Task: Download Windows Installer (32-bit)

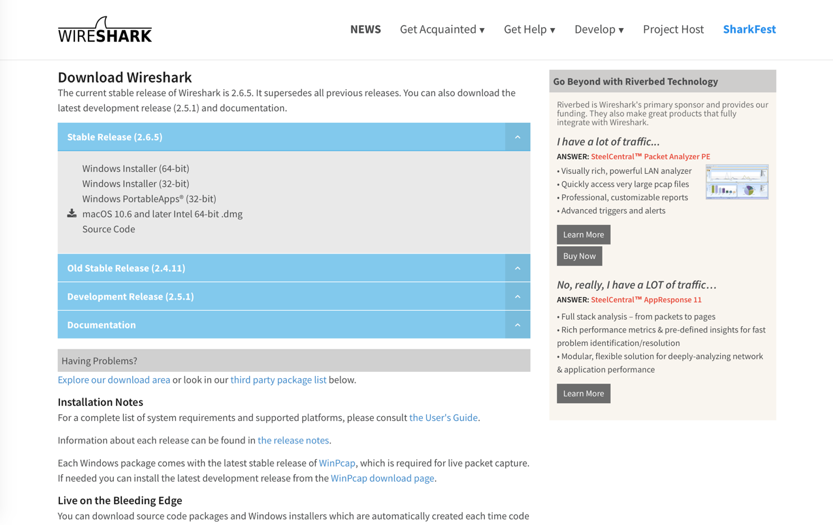Action: 135,183
